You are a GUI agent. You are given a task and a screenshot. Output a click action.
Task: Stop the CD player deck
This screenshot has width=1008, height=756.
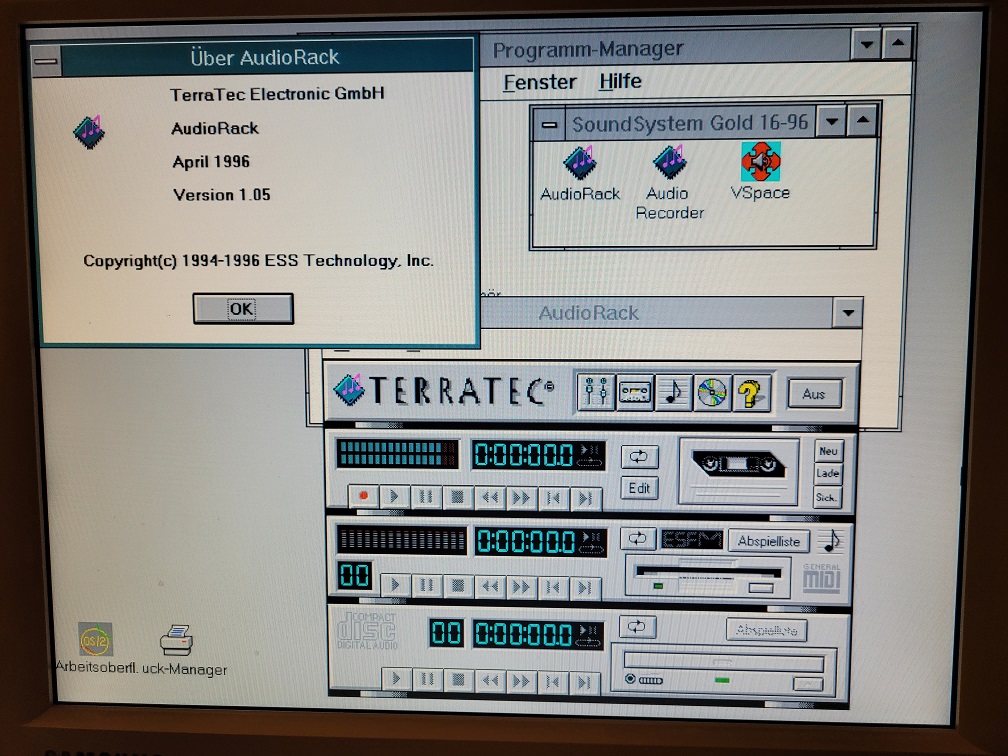click(x=458, y=680)
